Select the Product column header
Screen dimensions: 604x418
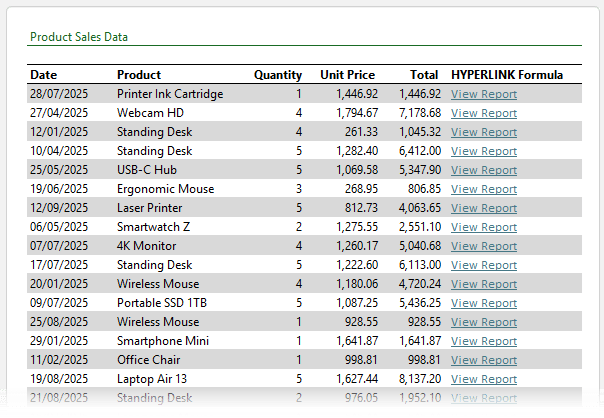pyautogui.click(x=139, y=75)
